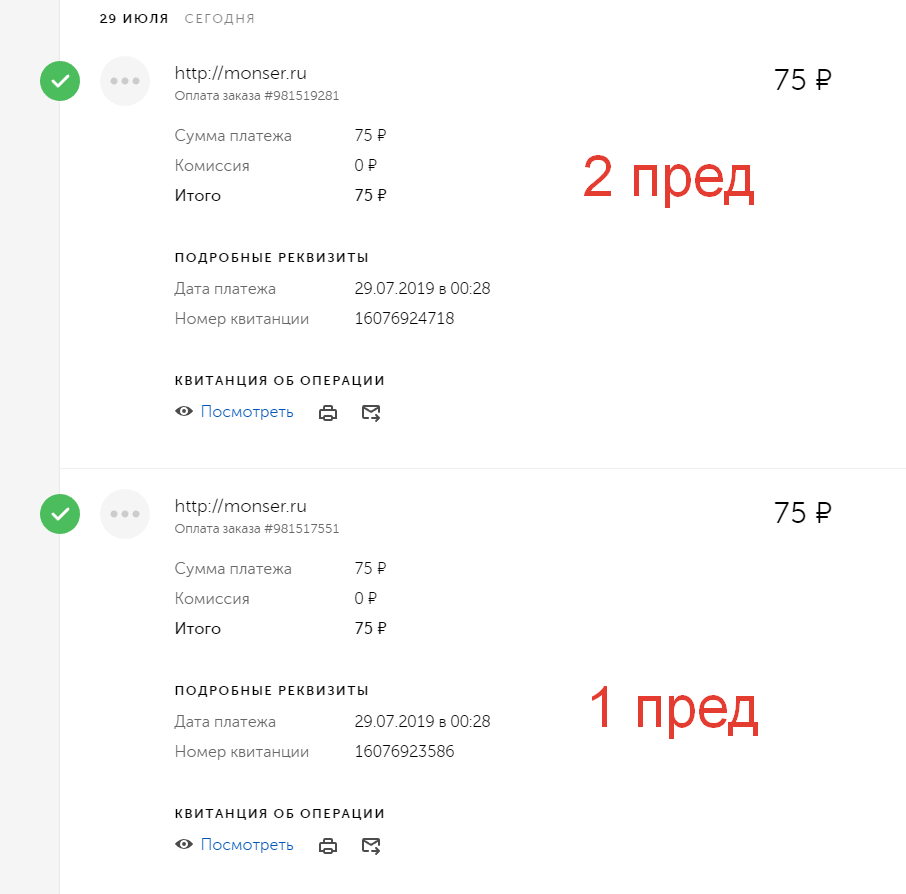Image resolution: width=906 pixels, height=894 pixels.
Task: Click the 75 ₽ amount of order #981517551
Action: (x=802, y=514)
